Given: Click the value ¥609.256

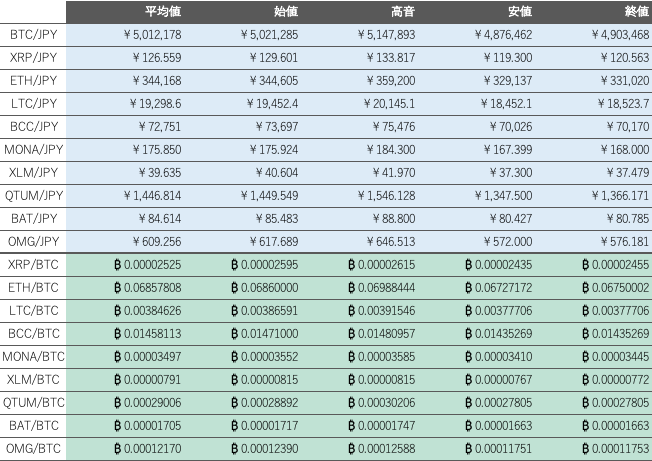Looking at the screenshot, I should (x=157, y=241).
